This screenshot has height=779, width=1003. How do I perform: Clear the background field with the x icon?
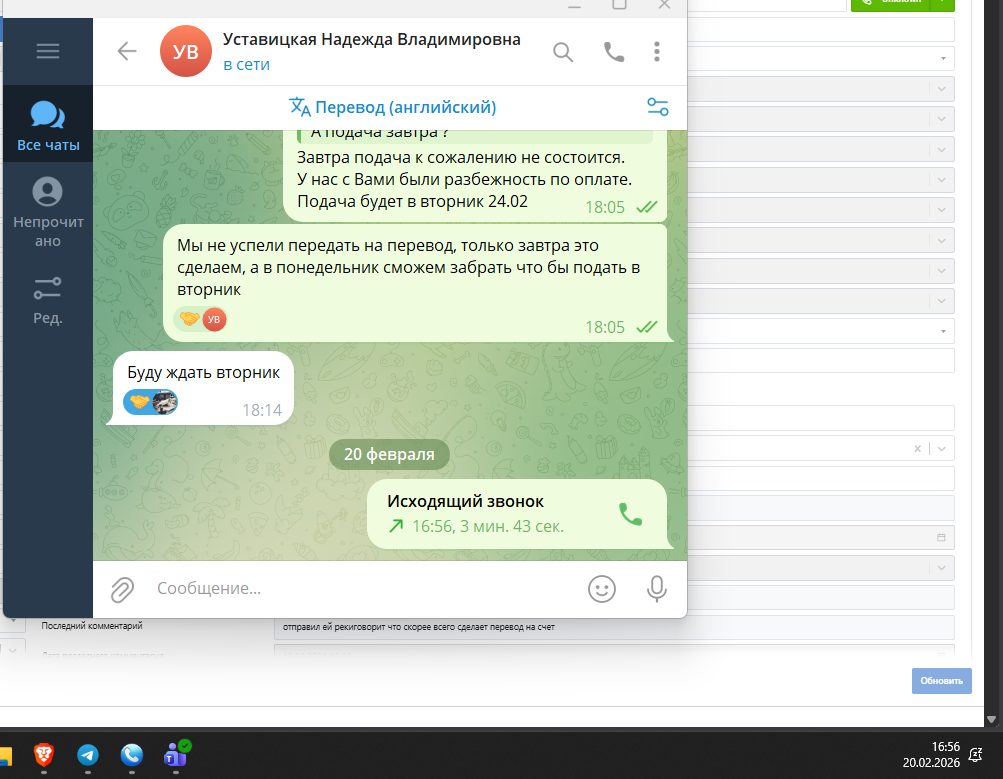pos(917,448)
